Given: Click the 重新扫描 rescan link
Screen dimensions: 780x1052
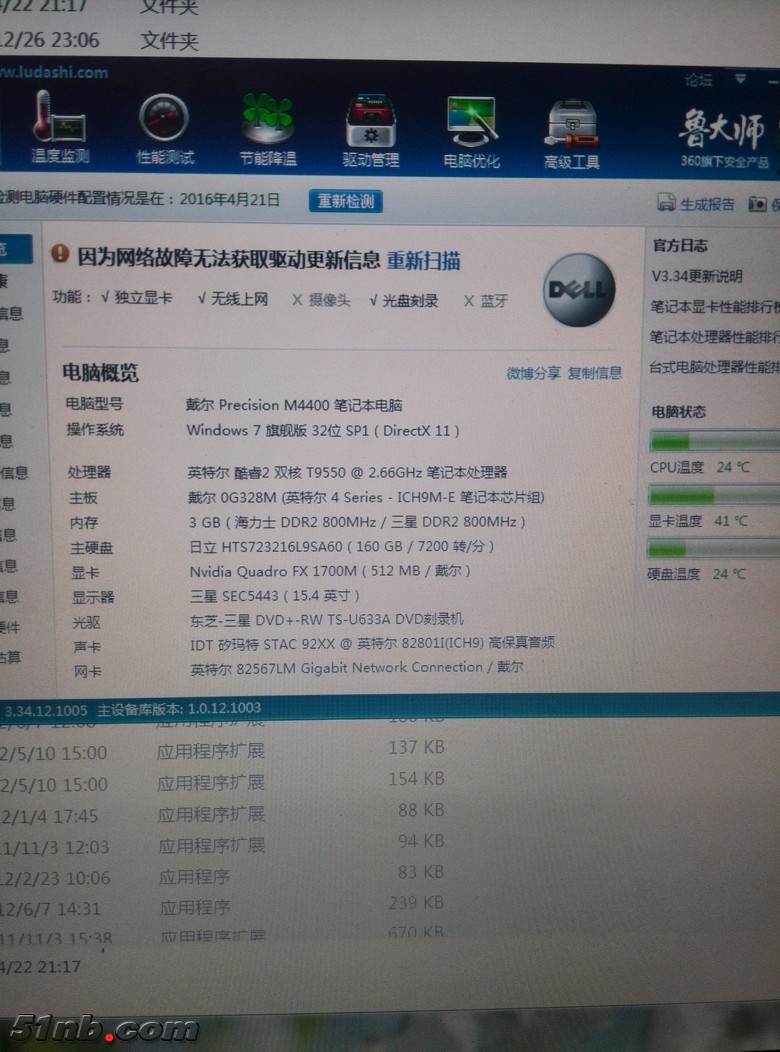Looking at the screenshot, I should 423,261.
